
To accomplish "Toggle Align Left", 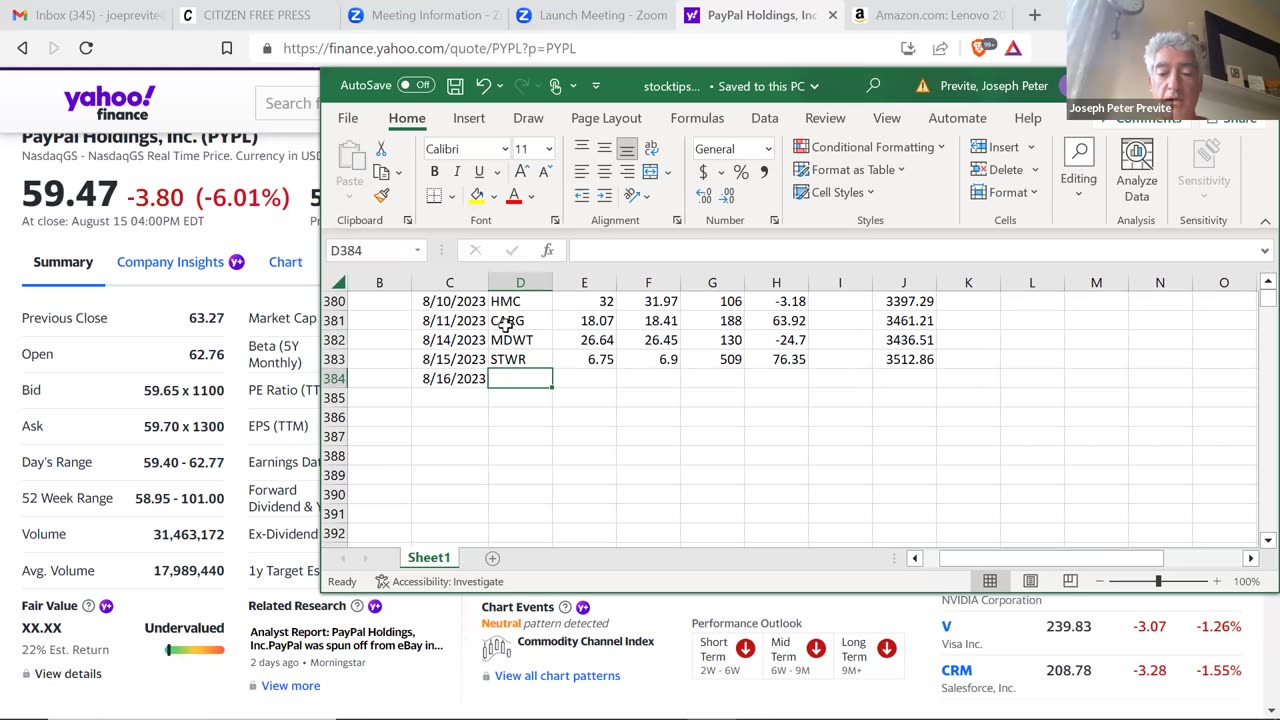I will [582, 172].
